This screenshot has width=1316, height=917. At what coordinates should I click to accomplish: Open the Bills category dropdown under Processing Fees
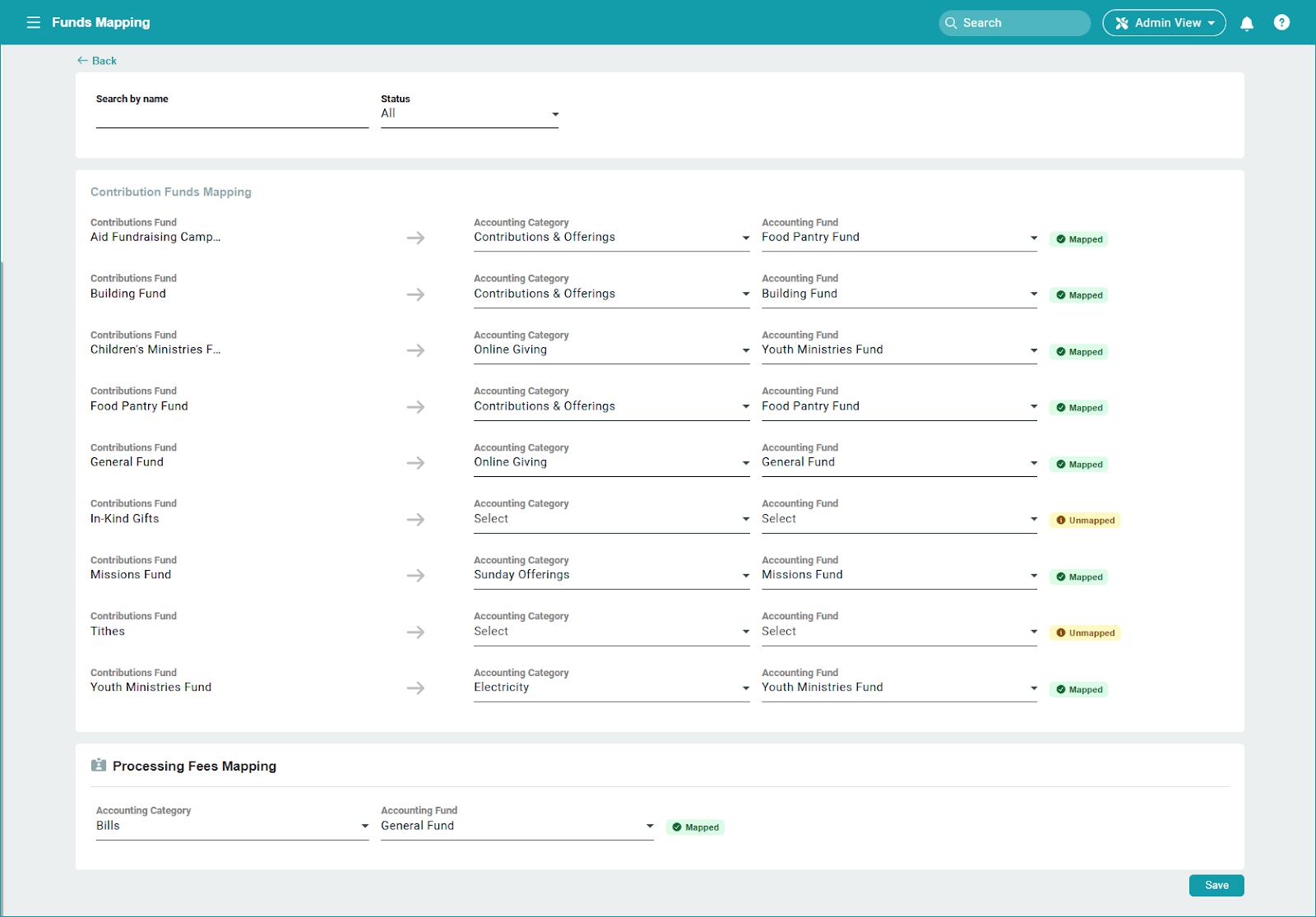(231, 826)
